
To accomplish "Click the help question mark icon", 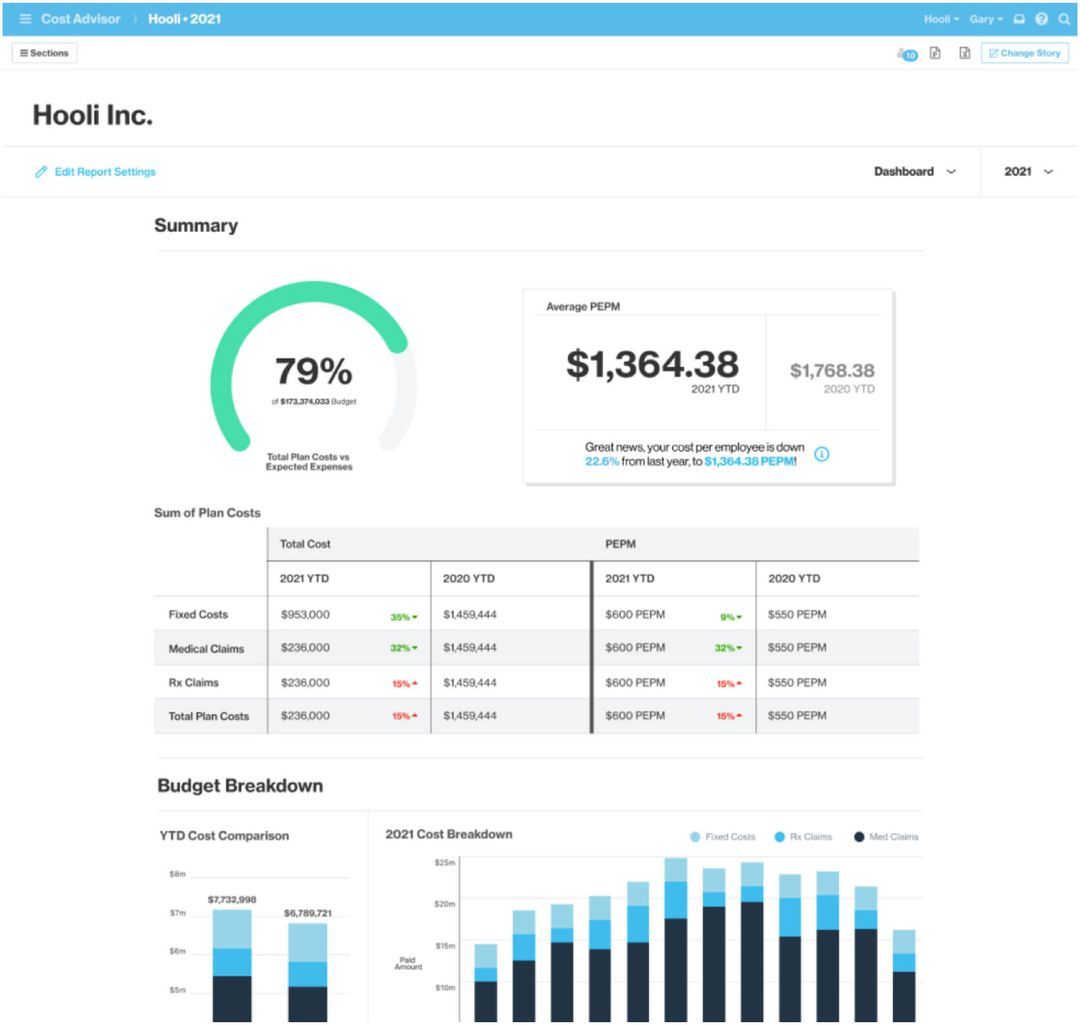I will coord(1041,19).
